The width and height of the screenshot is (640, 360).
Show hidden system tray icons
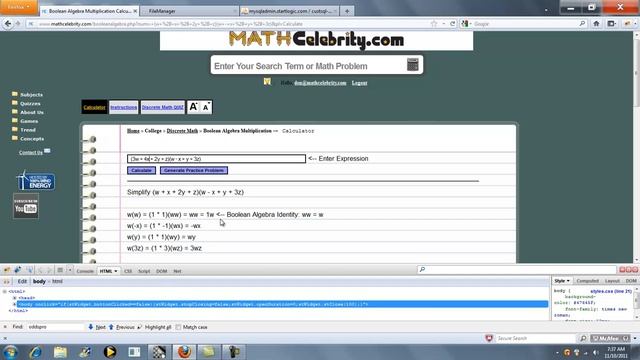pos(557,353)
